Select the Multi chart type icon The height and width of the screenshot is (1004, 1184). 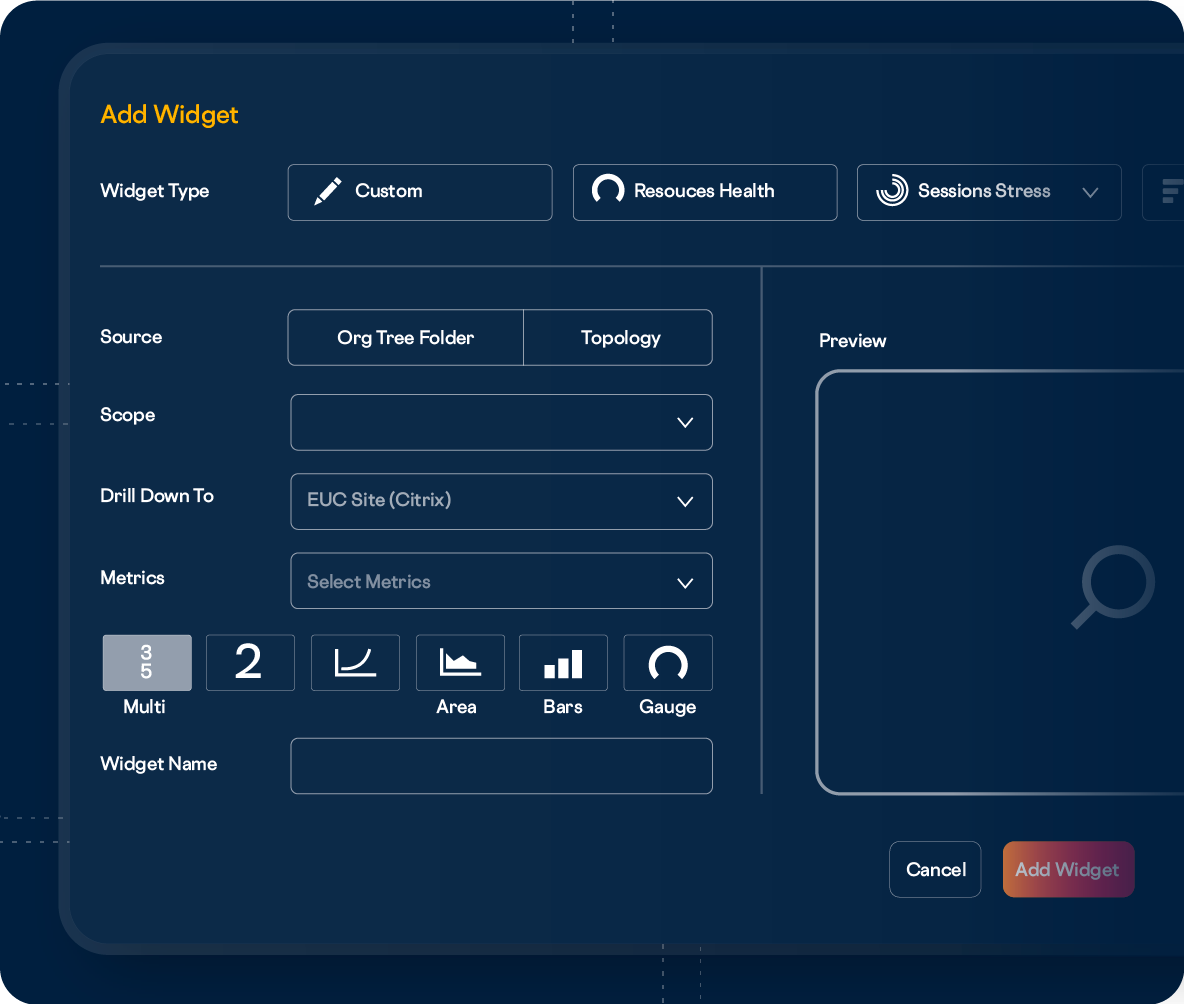coord(147,663)
